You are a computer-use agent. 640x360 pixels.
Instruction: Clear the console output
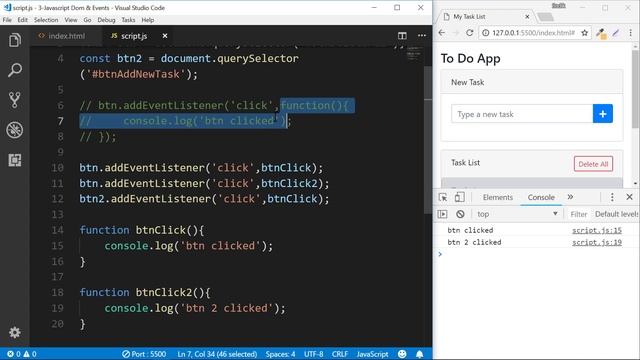(460, 214)
